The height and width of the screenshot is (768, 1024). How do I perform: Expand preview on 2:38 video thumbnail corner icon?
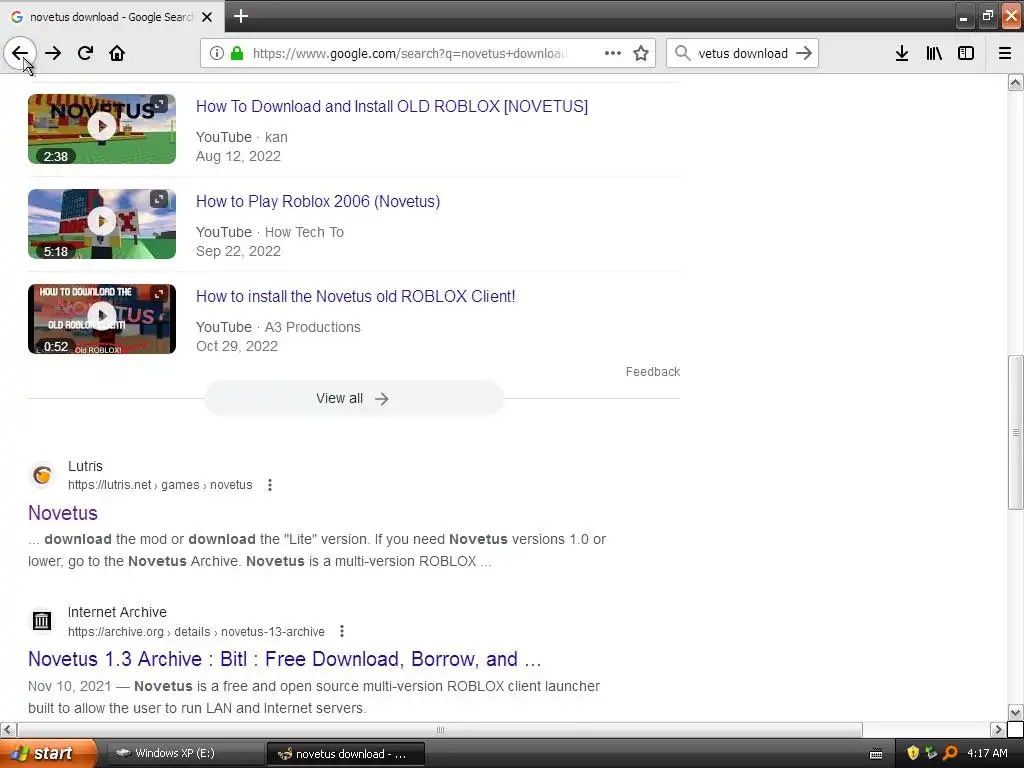[x=159, y=104]
